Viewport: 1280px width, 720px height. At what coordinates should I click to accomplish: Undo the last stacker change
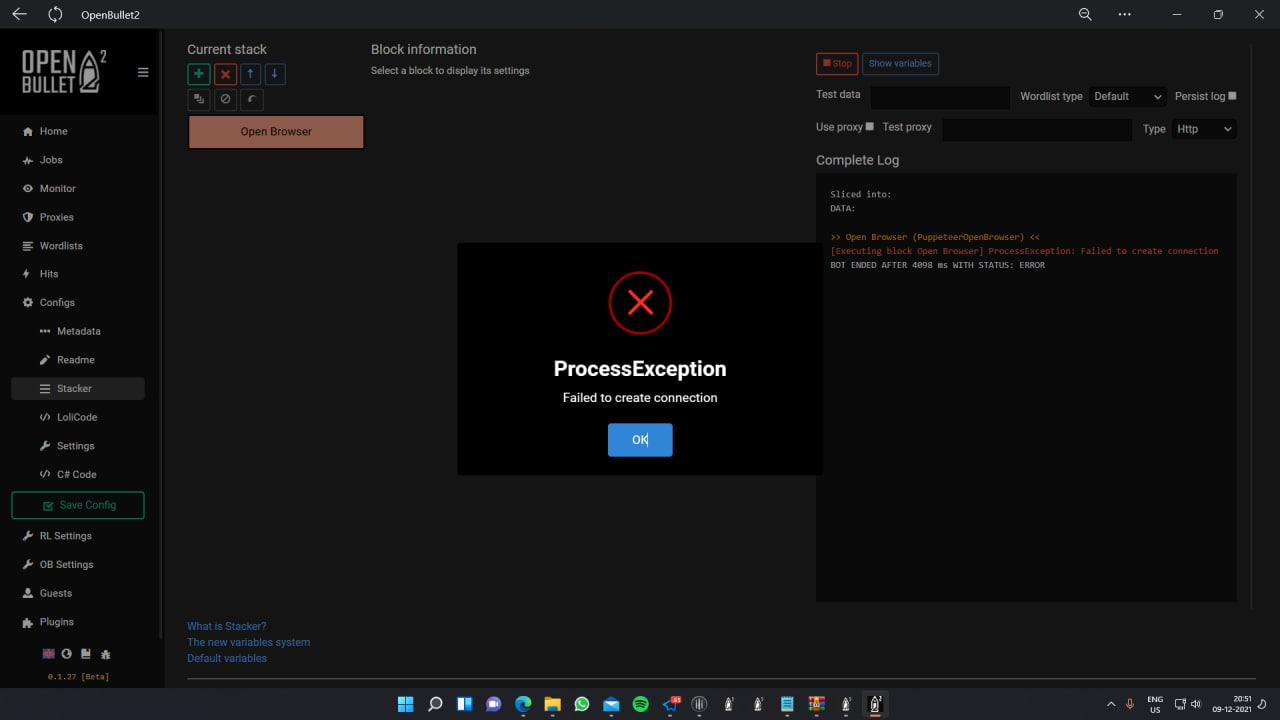pos(251,99)
